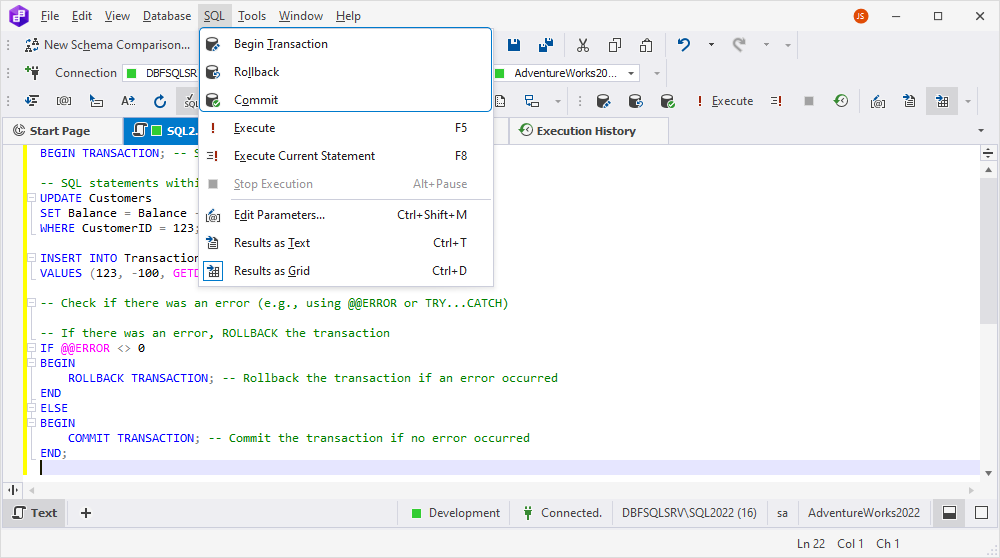Image resolution: width=1000 pixels, height=558 pixels.
Task: Open the DBFSQLSRV connection combo box
Action: point(162,73)
